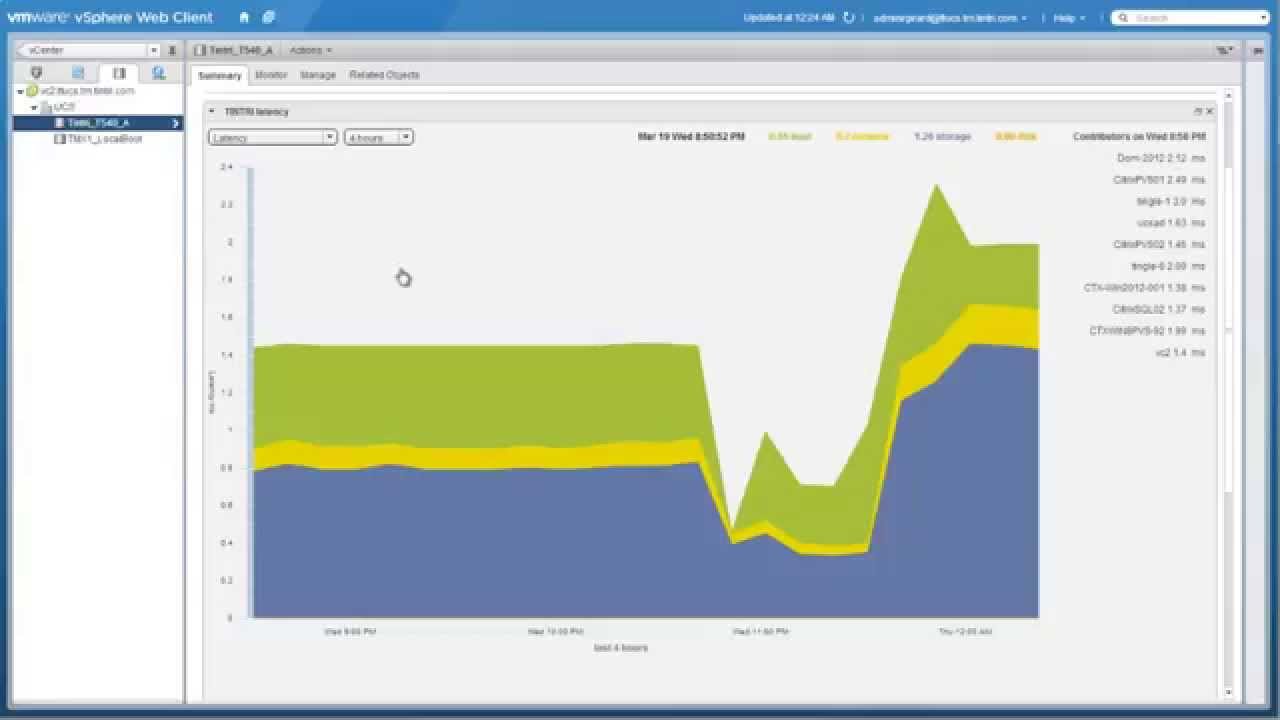Click the Updated at 12:24 AM status text
The width and height of the screenshot is (1280, 720).
click(x=788, y=18)
